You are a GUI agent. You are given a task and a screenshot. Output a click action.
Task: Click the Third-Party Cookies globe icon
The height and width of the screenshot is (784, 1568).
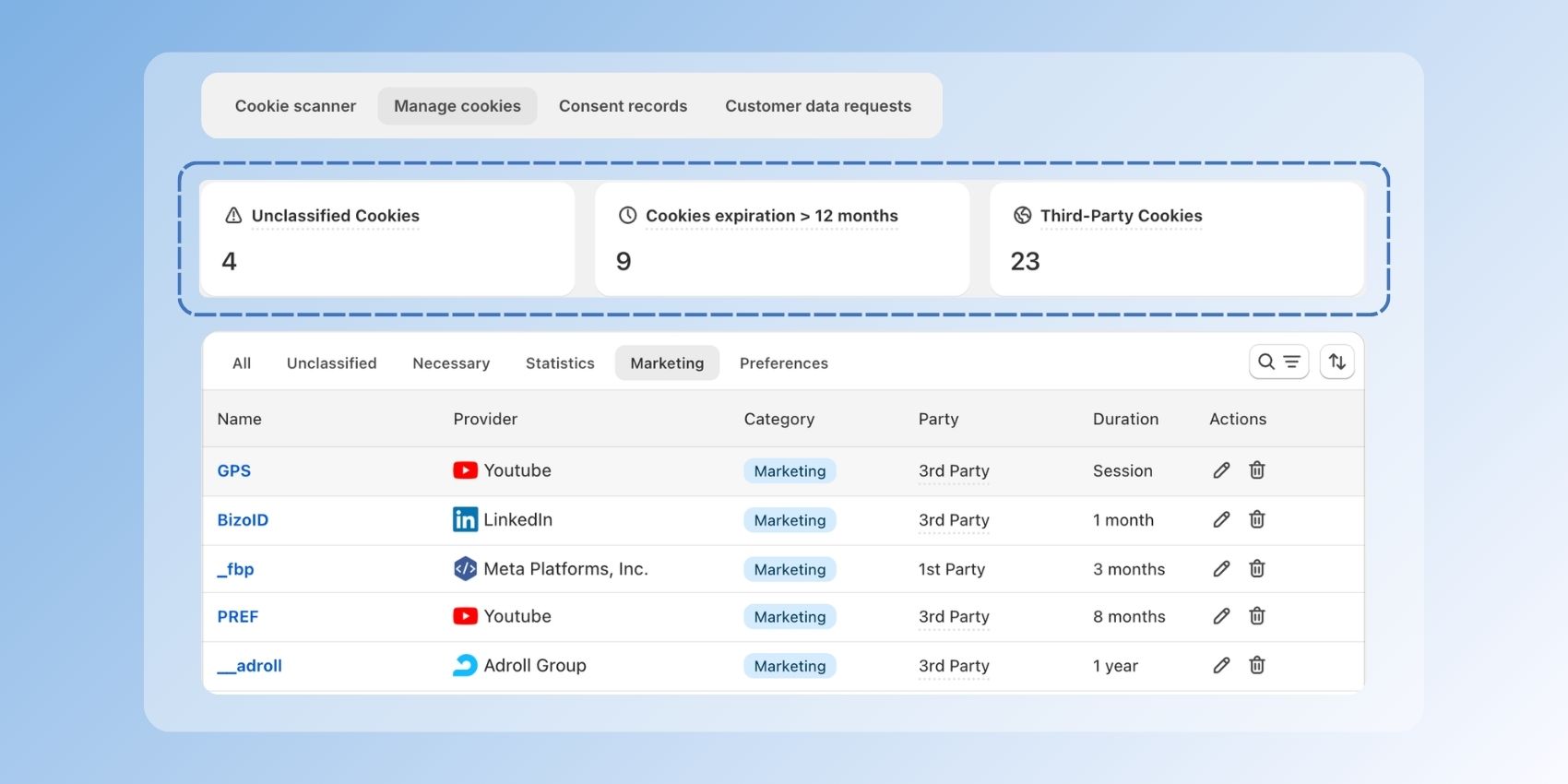tap(1022, 215)
